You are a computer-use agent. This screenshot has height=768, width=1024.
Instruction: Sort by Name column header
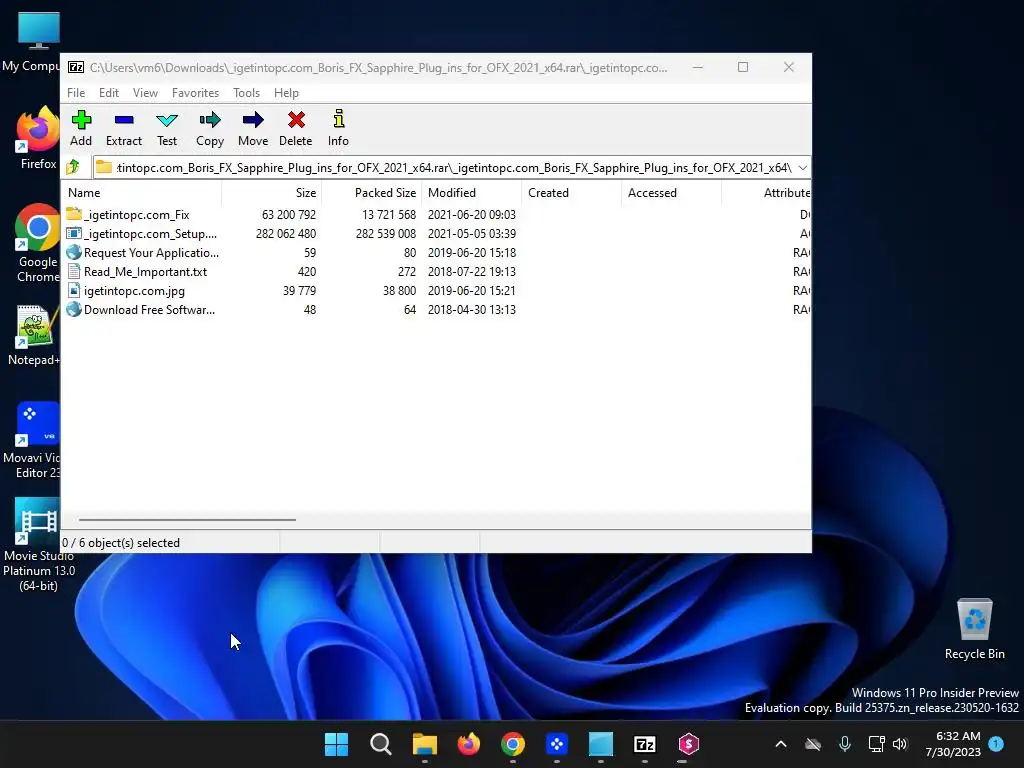click(x=141, y=193)
